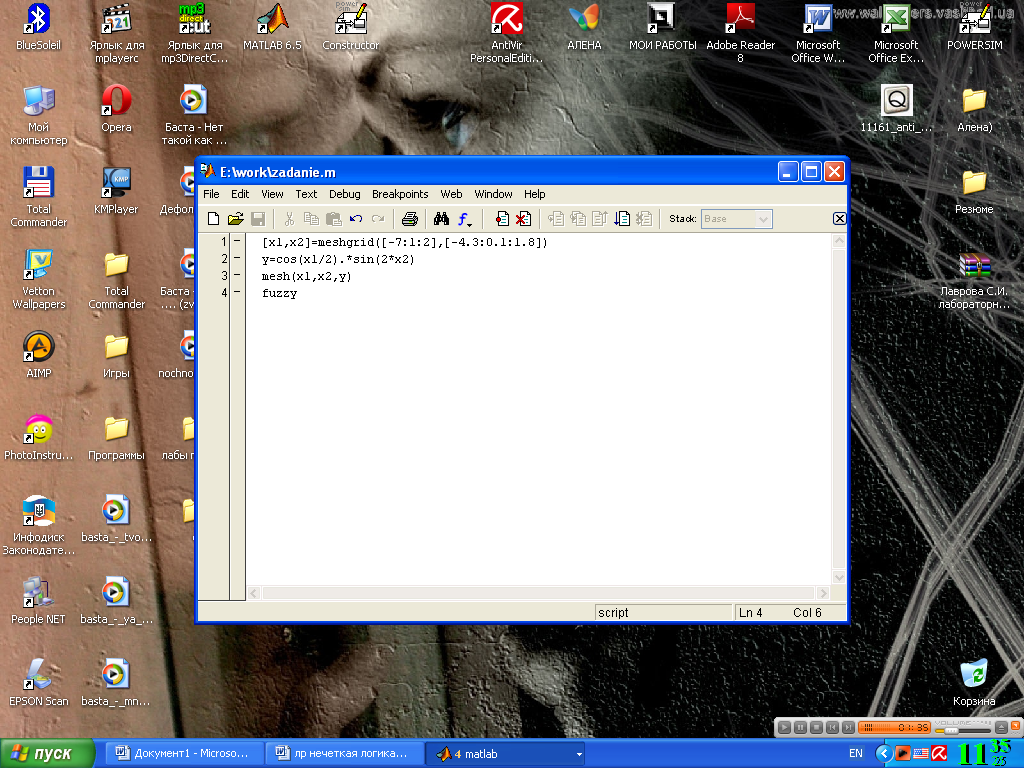Open the Debug menu
The width and height of the screenshot is (1024, 768).
[x=344, y=194]
